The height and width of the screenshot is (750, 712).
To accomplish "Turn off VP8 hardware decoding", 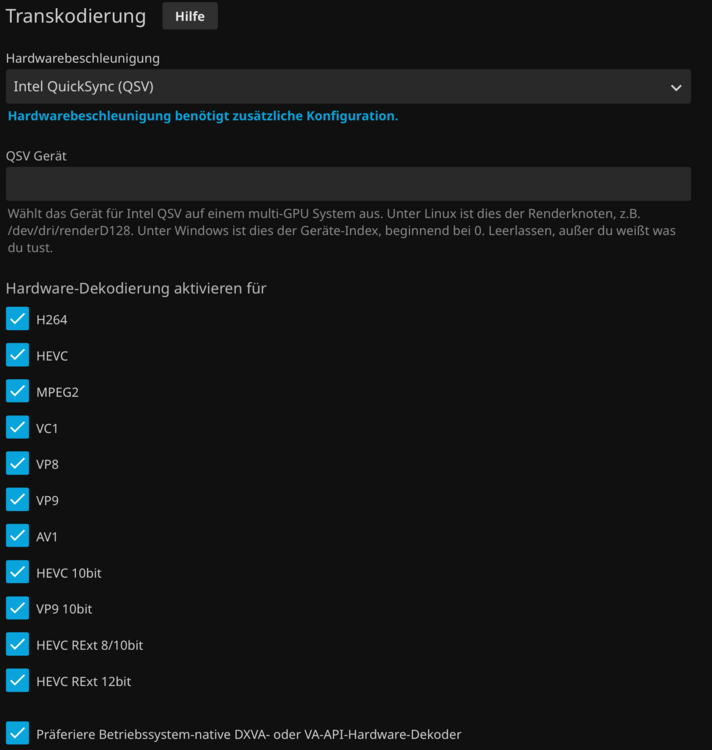I will click(17, 463).
